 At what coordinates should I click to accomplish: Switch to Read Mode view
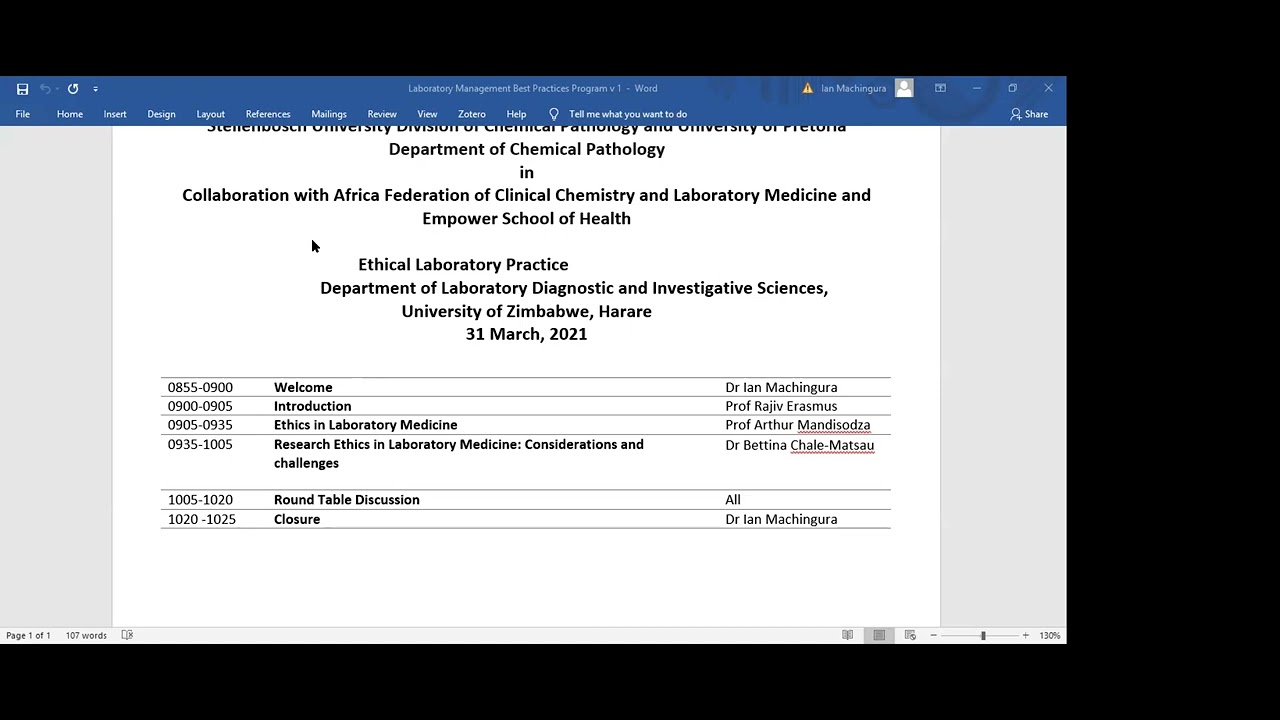[x=848, y=635]
